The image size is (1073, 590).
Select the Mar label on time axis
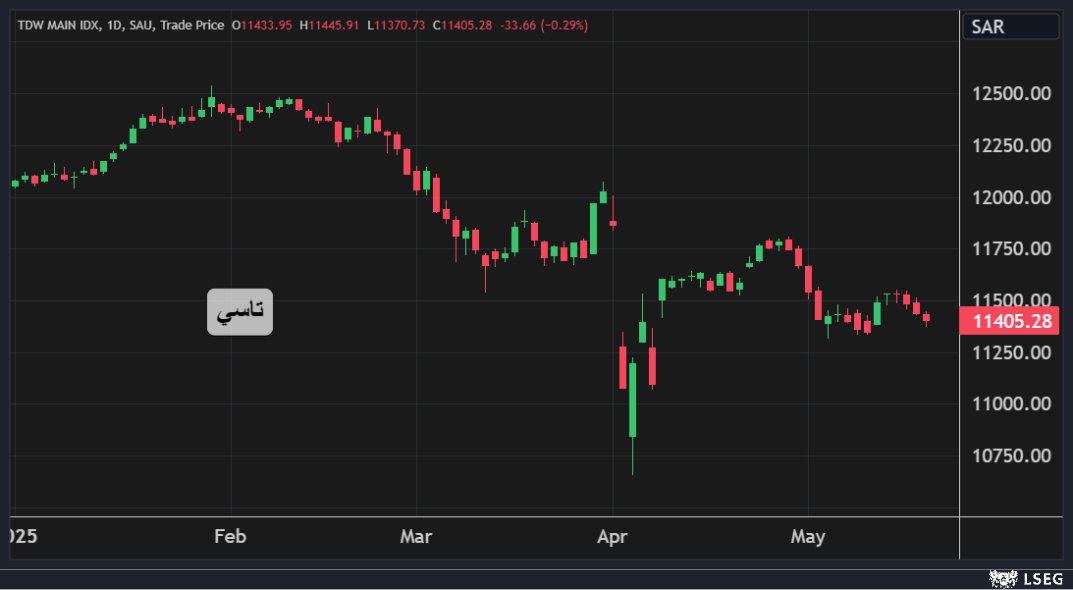[x=416, y=537]
